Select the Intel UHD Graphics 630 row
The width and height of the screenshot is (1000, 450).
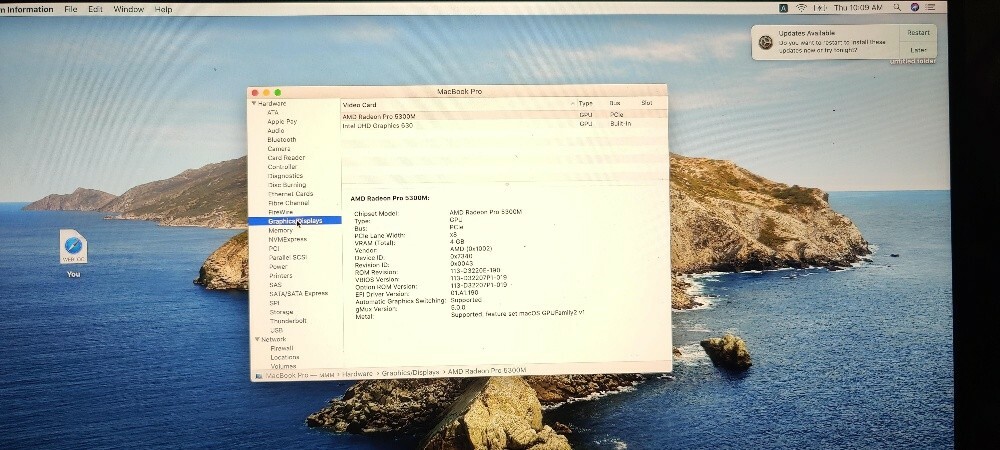click(504, 125)
